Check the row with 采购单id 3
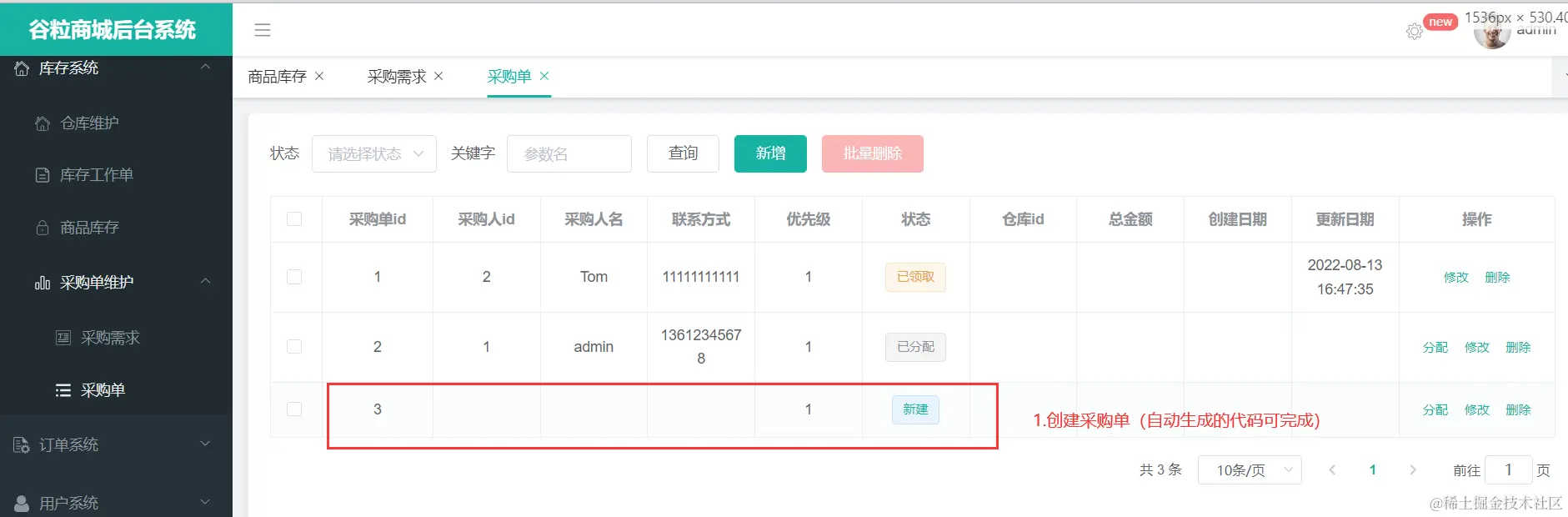This screenshot has height=517, width=1568. tap(294, 409)
